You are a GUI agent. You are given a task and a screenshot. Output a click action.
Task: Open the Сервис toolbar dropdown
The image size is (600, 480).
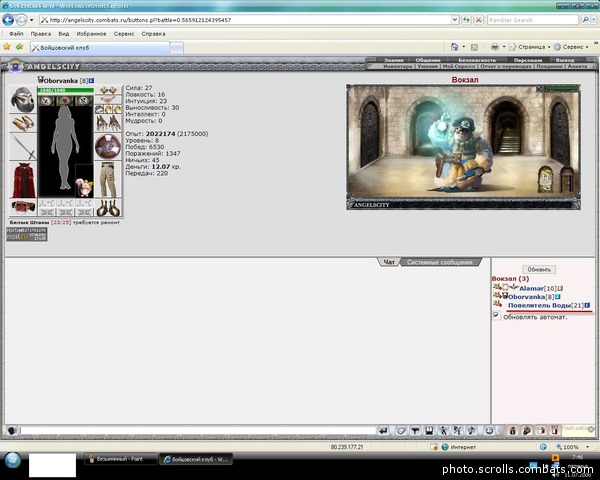[571, 47]
